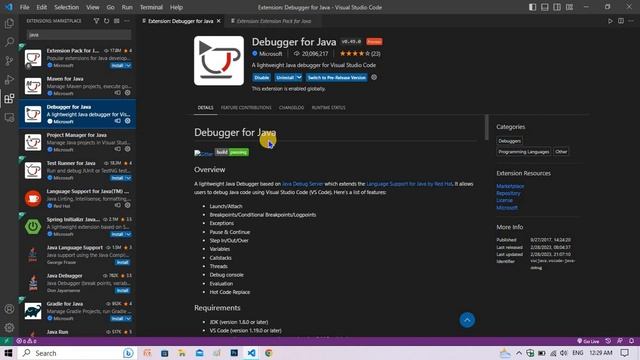Image resolution: width=640 pixels, height=360 pixels.
Task: Click manage gear on Debugger for Java row
Action: [128, 121]
